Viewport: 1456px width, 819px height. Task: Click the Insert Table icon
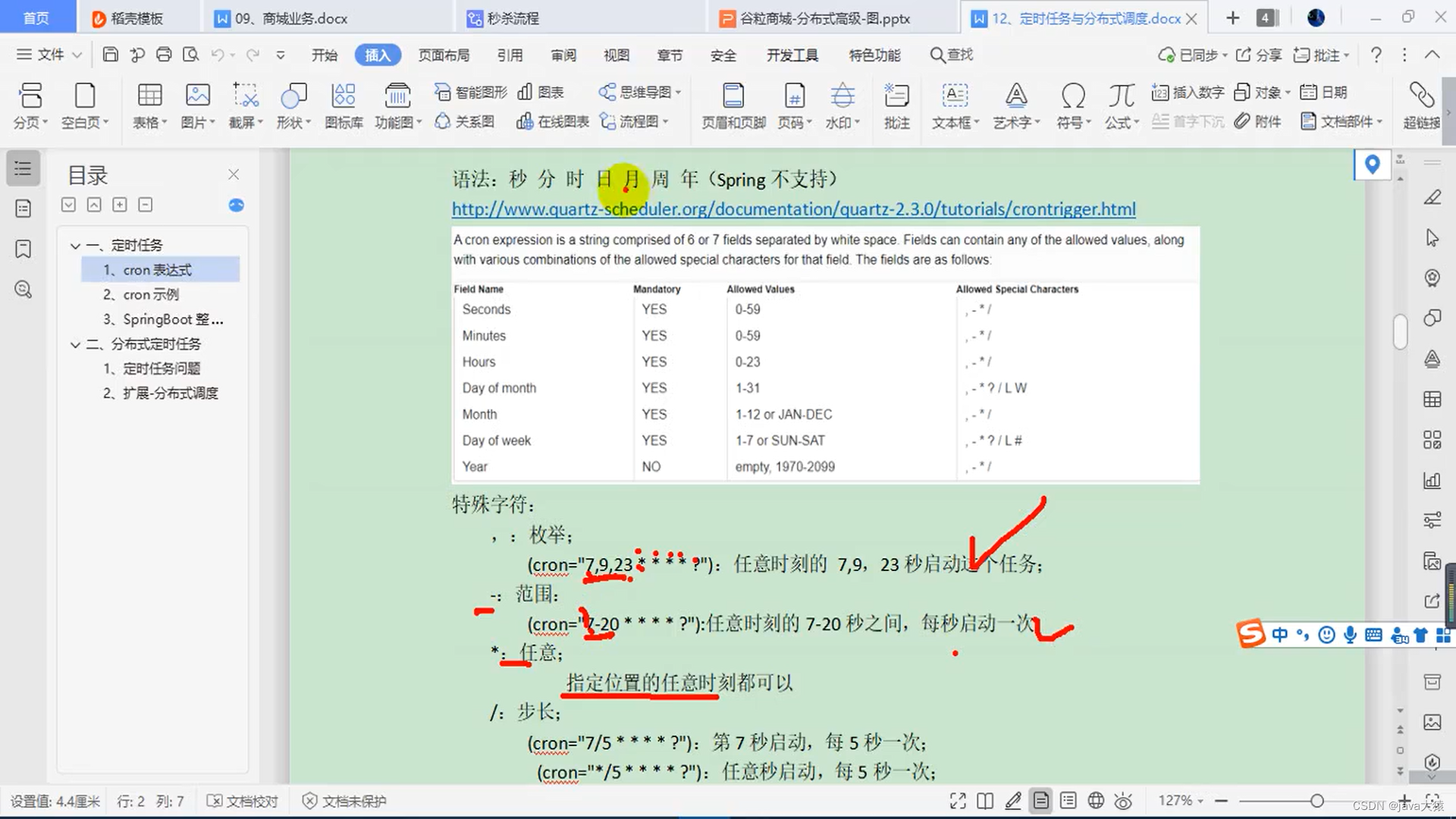149,96
